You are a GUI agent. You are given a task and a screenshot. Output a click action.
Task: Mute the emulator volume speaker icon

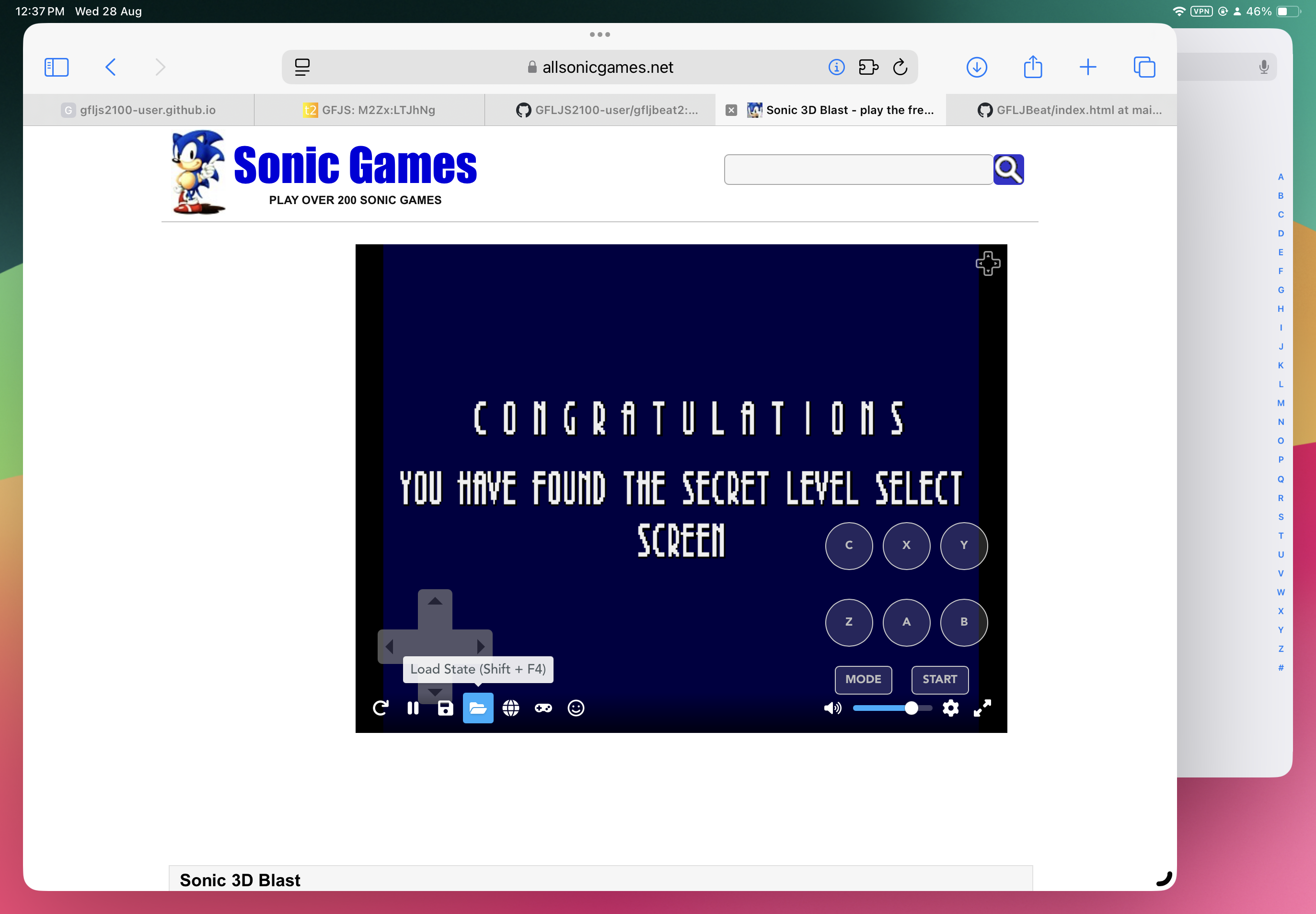(832, 708)
